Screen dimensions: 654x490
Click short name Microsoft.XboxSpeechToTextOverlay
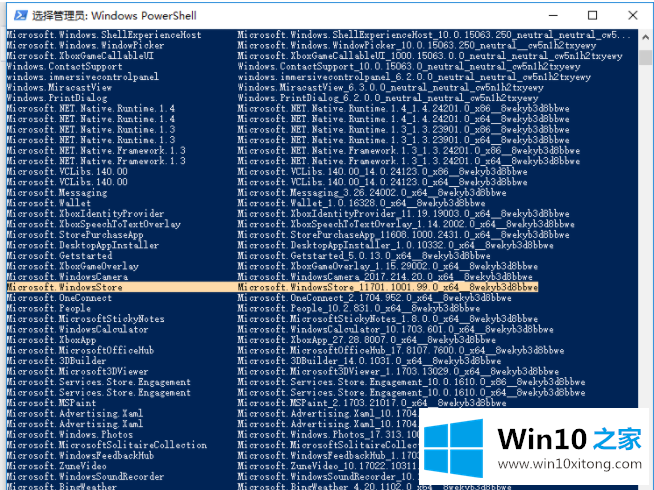click(93, 224)
